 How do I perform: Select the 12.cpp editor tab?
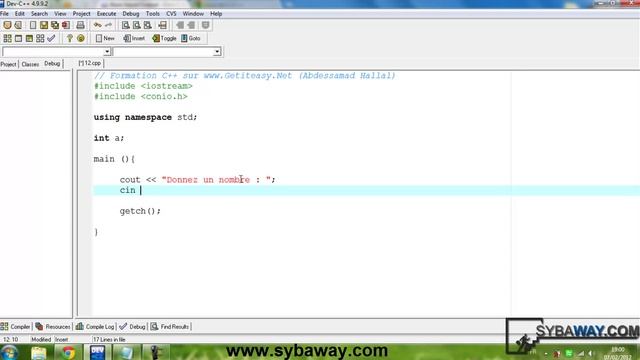click(90, 63)
